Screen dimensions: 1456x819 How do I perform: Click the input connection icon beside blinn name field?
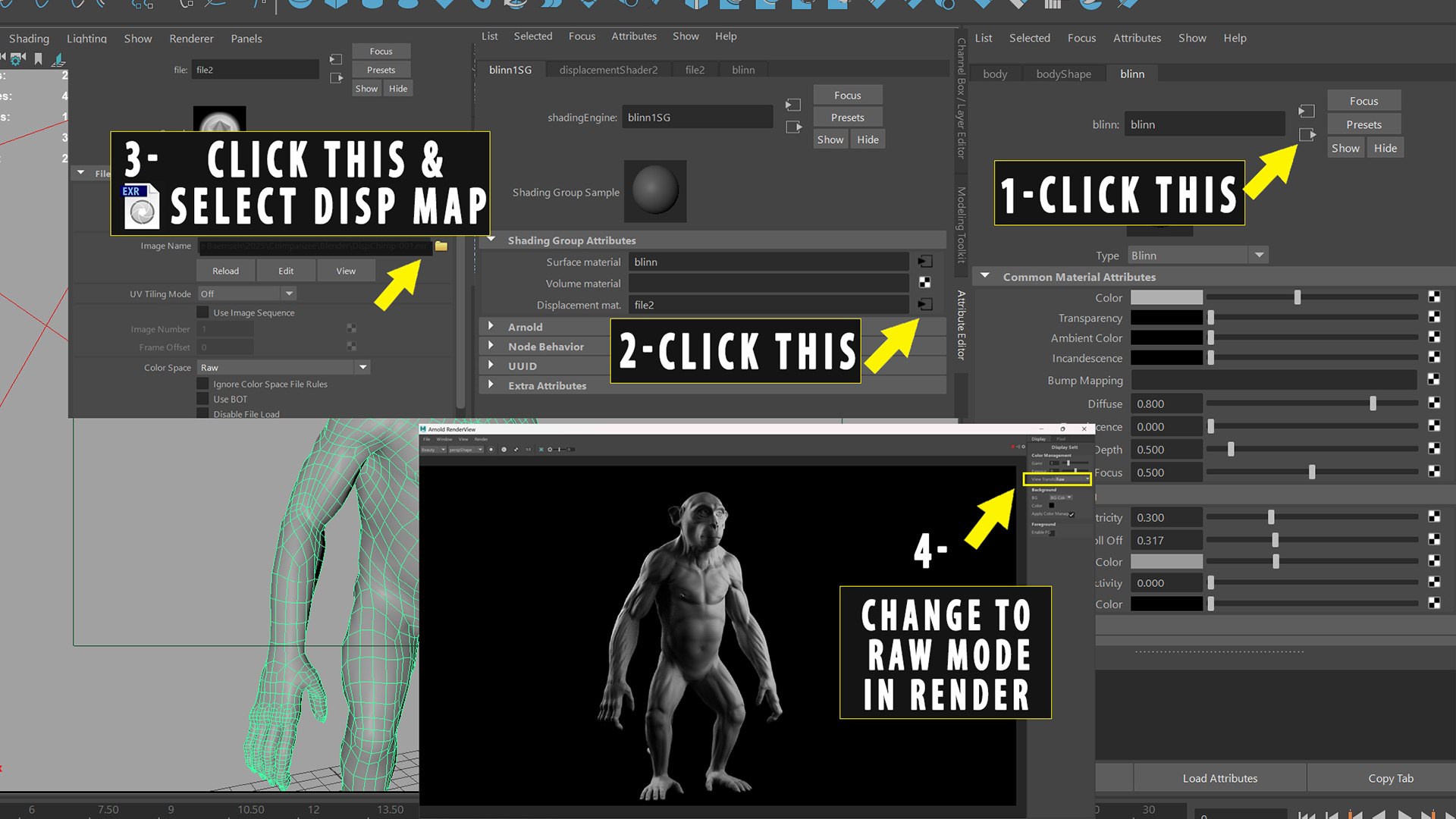click(x=1306, y=111)
